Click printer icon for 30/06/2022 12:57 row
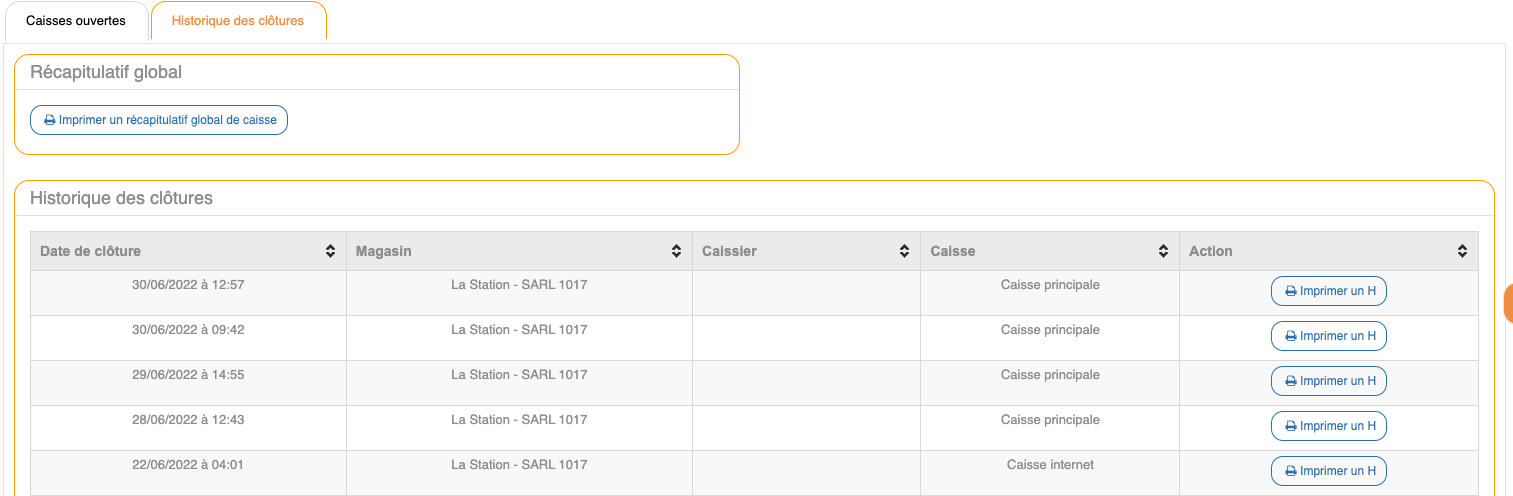Screen dimensions: 1513x496 pyautogui.click(x=1290, y=291)
